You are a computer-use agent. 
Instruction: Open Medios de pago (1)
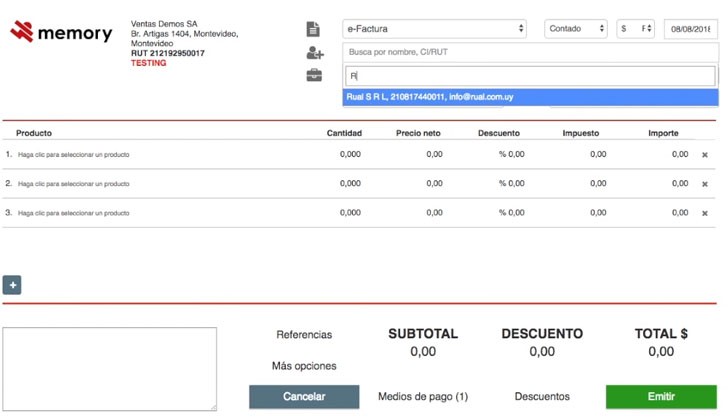click(x=422, y=396)
